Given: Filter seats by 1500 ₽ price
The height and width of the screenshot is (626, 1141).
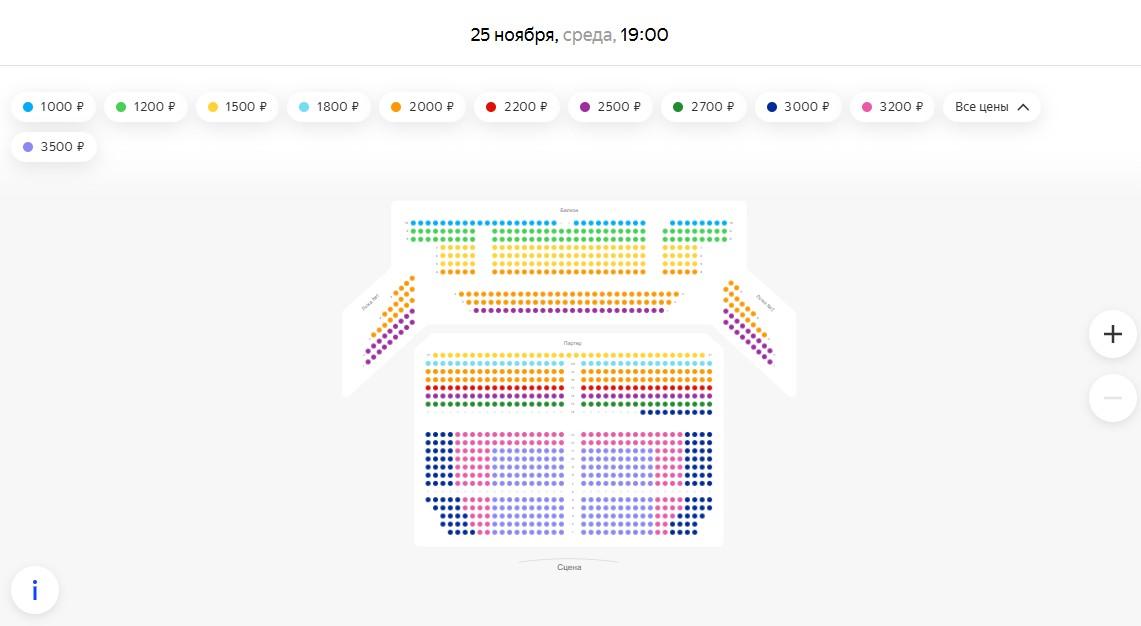Looking at the screenshot, I should click(x=238, y=107).
